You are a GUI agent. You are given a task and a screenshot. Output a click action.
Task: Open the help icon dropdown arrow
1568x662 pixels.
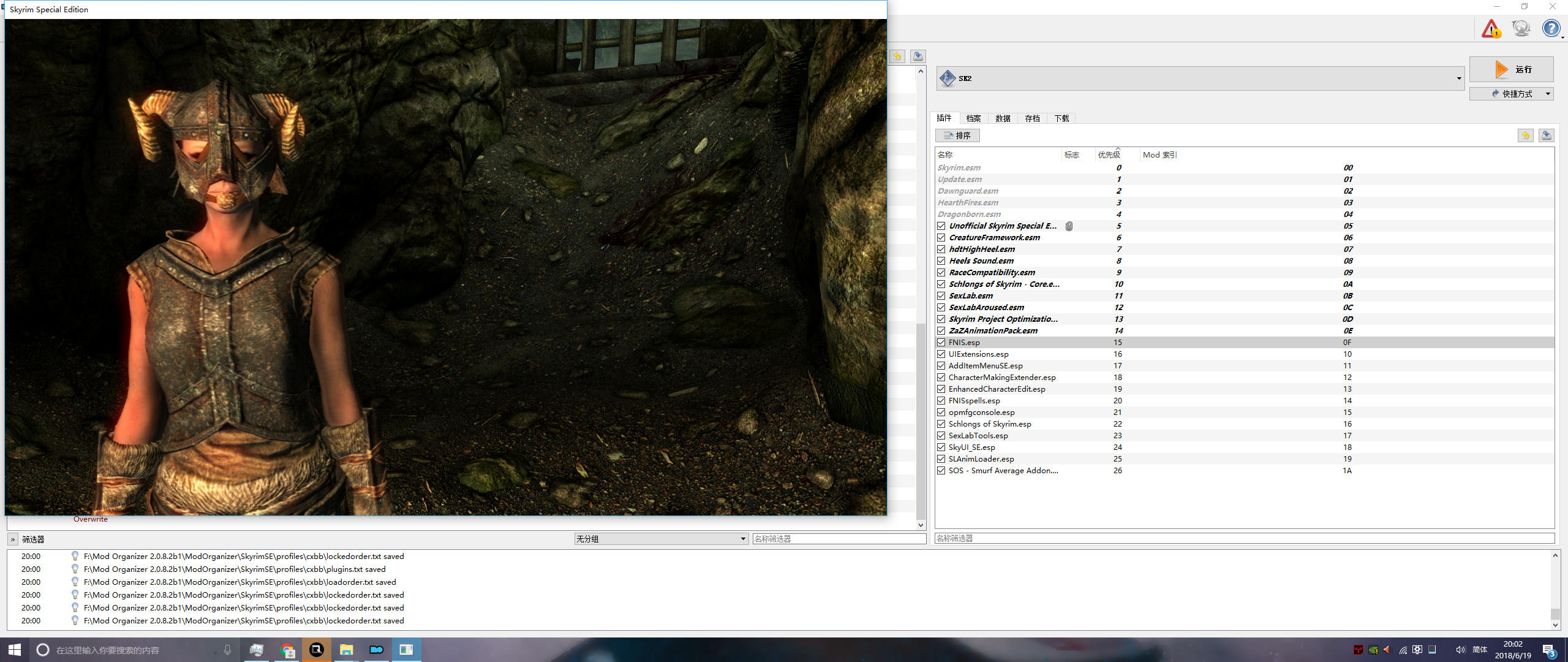(x=1562, y=37)
